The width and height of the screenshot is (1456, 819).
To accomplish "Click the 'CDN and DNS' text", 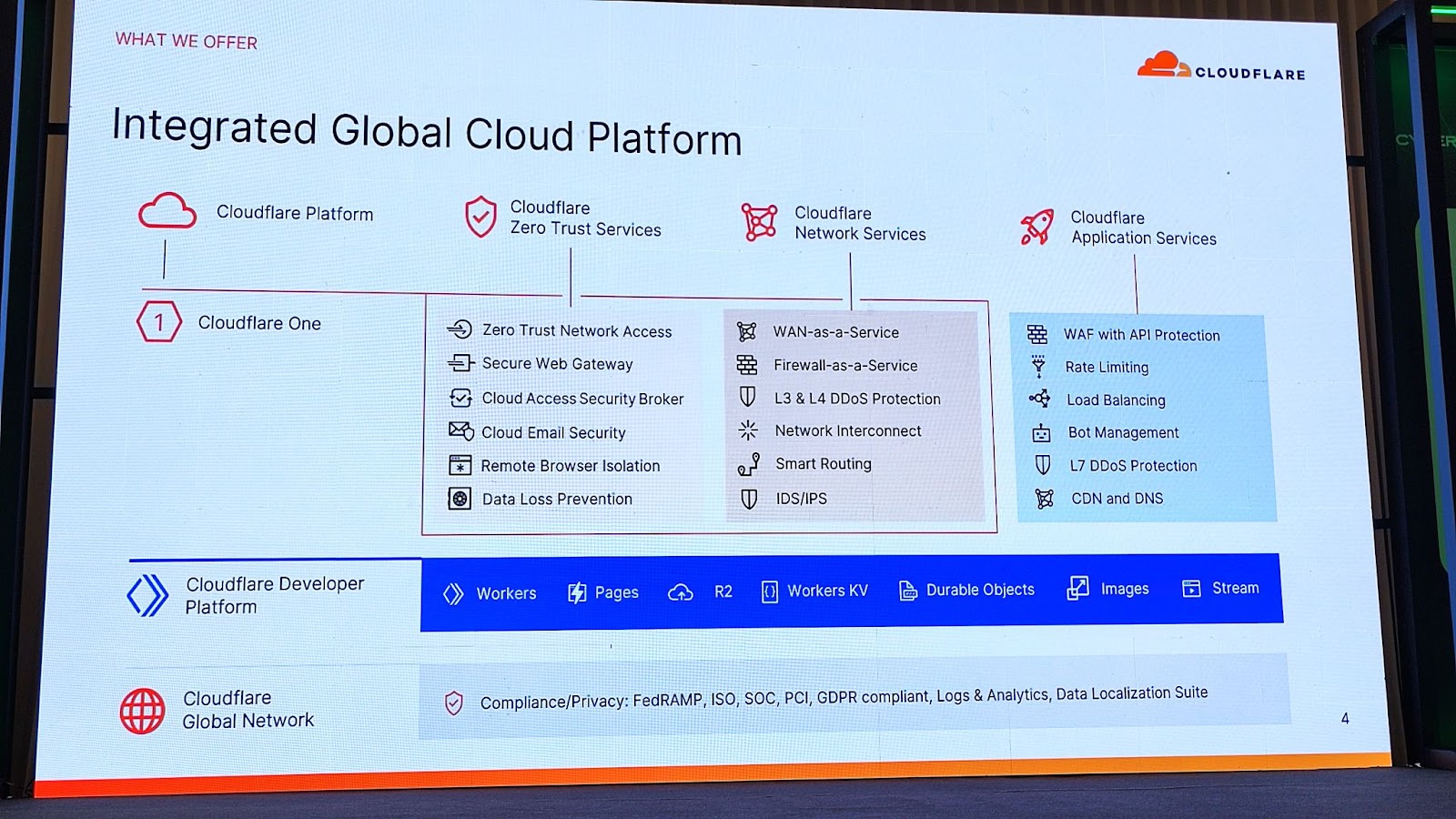I will tap(1117, 498).
